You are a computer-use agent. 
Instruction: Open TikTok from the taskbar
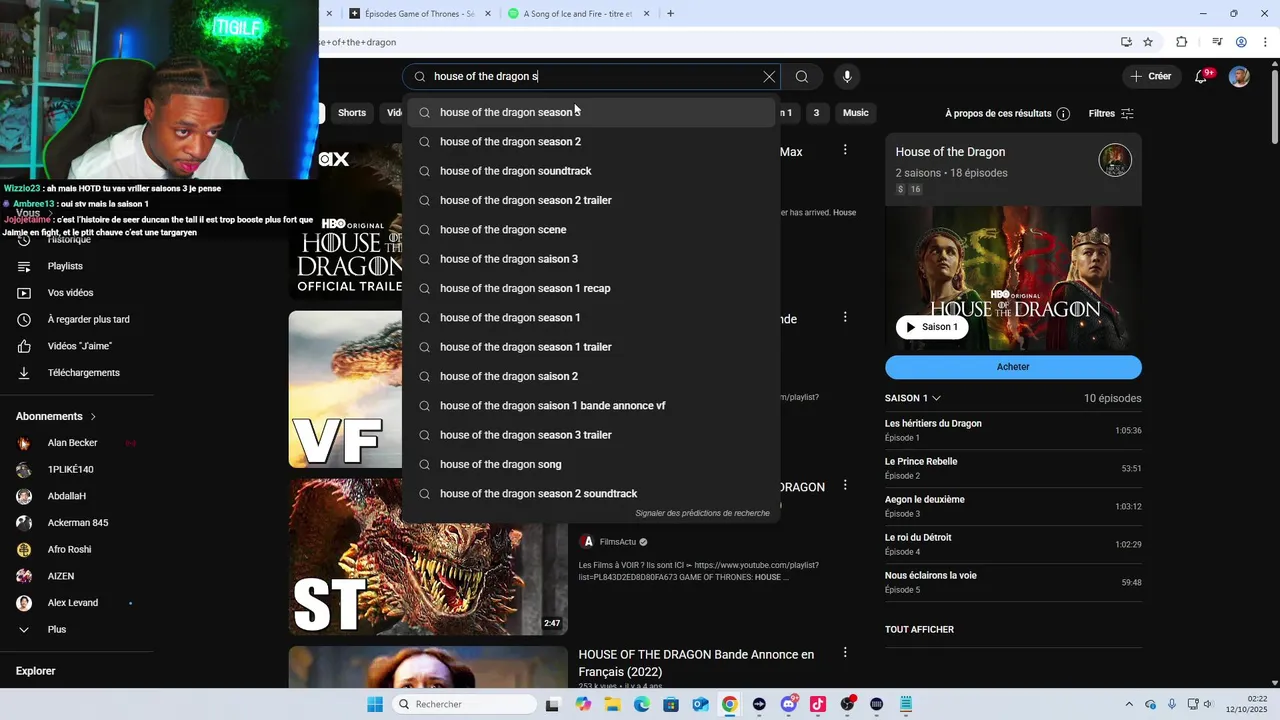818,704
